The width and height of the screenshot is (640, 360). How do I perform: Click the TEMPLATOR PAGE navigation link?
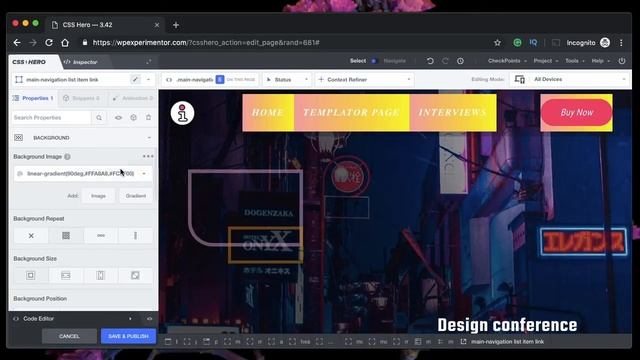351,113
